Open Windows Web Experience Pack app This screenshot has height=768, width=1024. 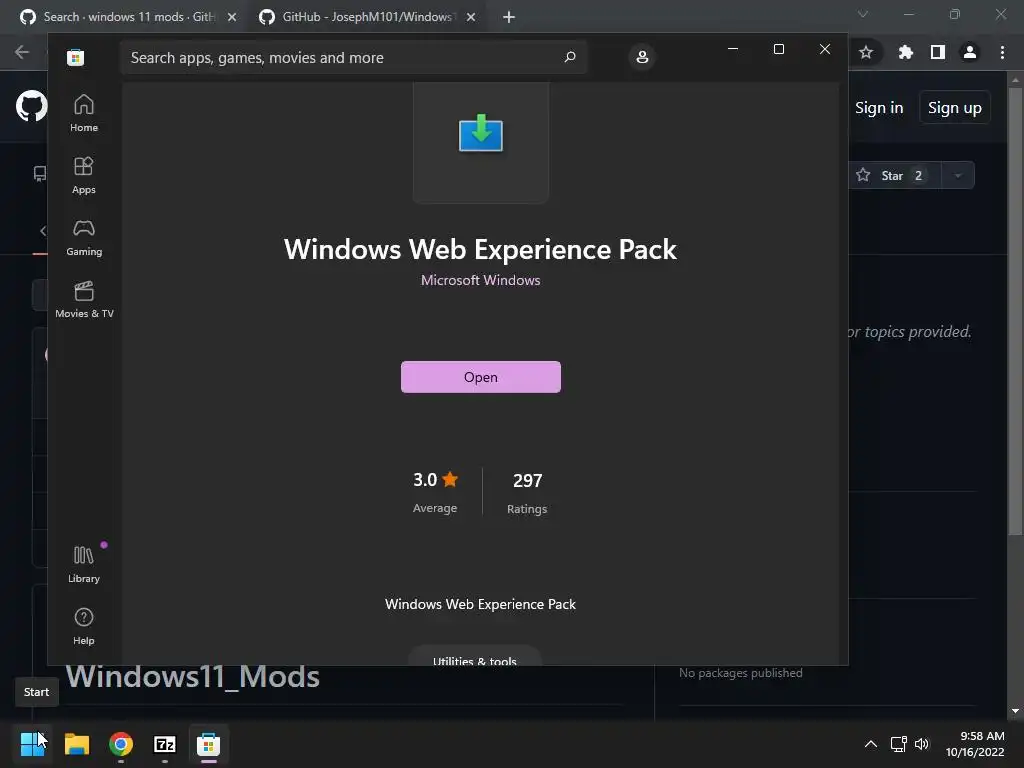tap(481, 377)
